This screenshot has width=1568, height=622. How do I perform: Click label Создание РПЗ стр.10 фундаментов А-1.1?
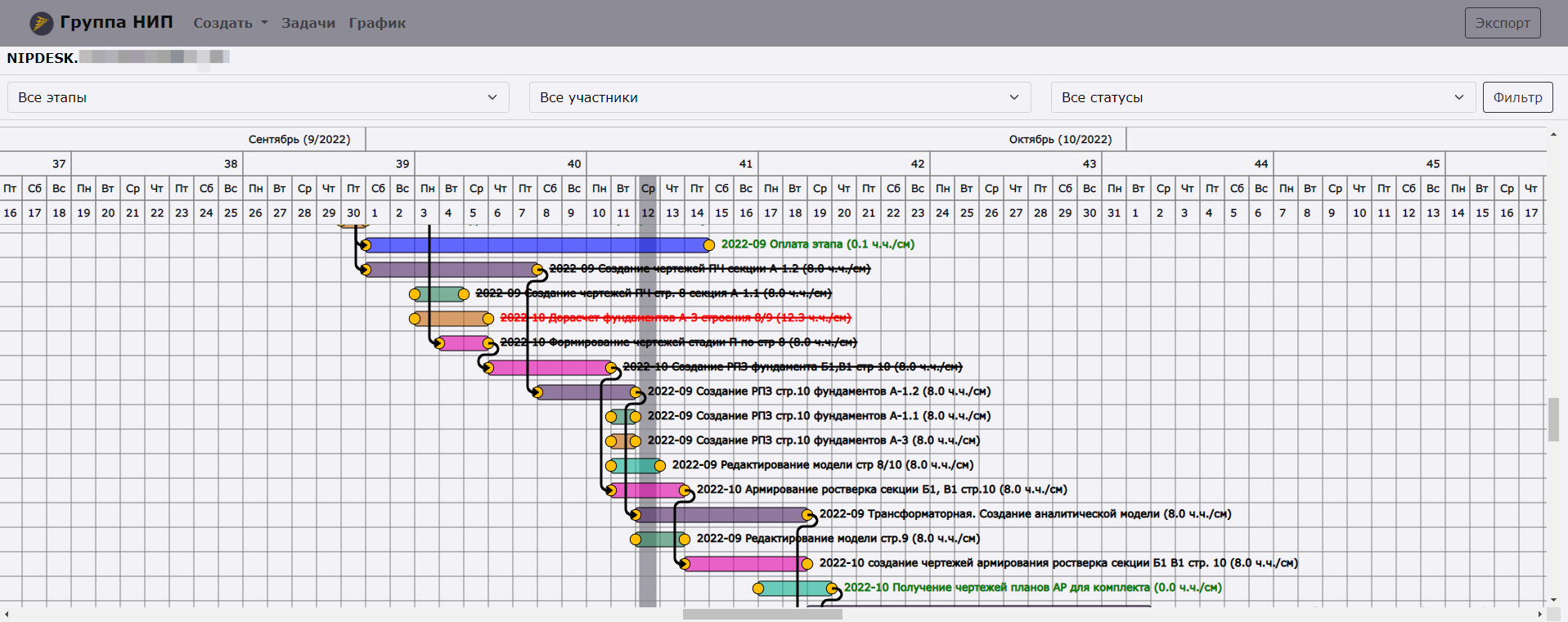[x=819, y=415]
